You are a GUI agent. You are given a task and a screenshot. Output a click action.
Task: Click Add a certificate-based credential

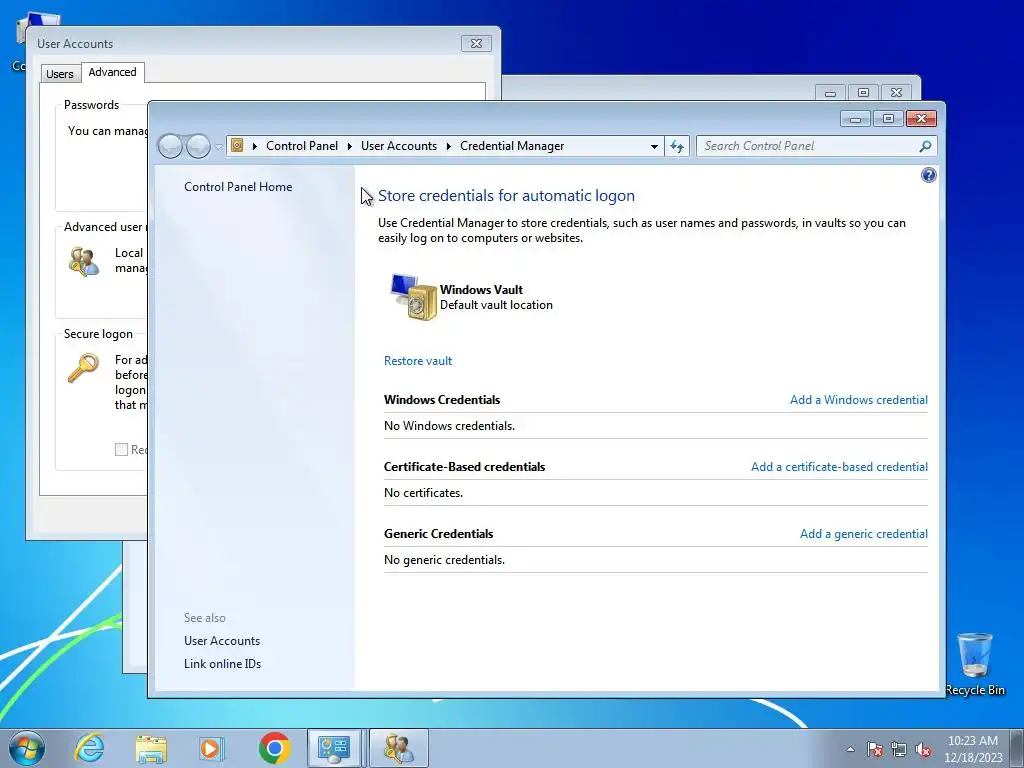pos(839,467)
